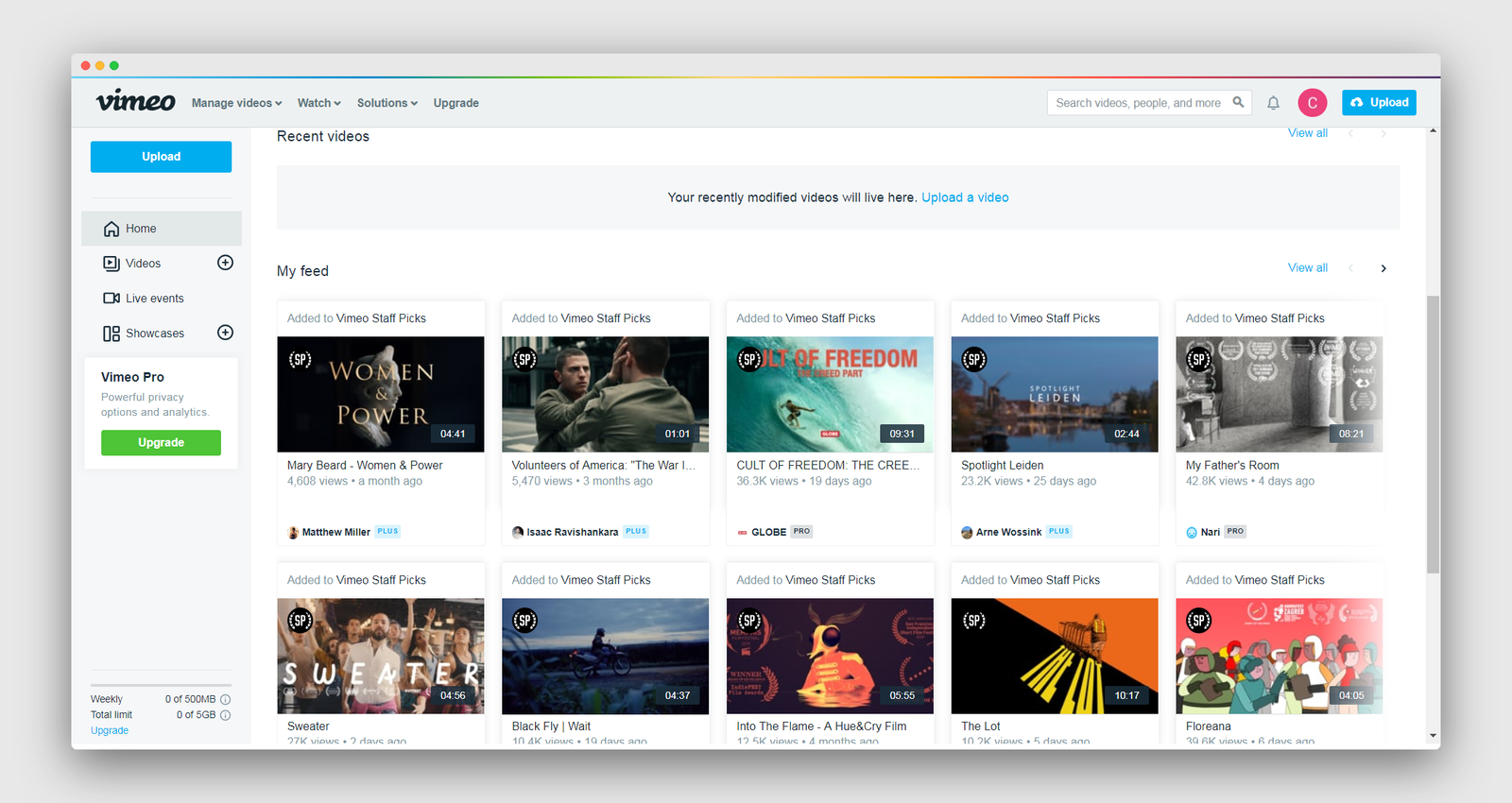Go to previous page of My feed

pyautogui.click(x=1350, y=268)
